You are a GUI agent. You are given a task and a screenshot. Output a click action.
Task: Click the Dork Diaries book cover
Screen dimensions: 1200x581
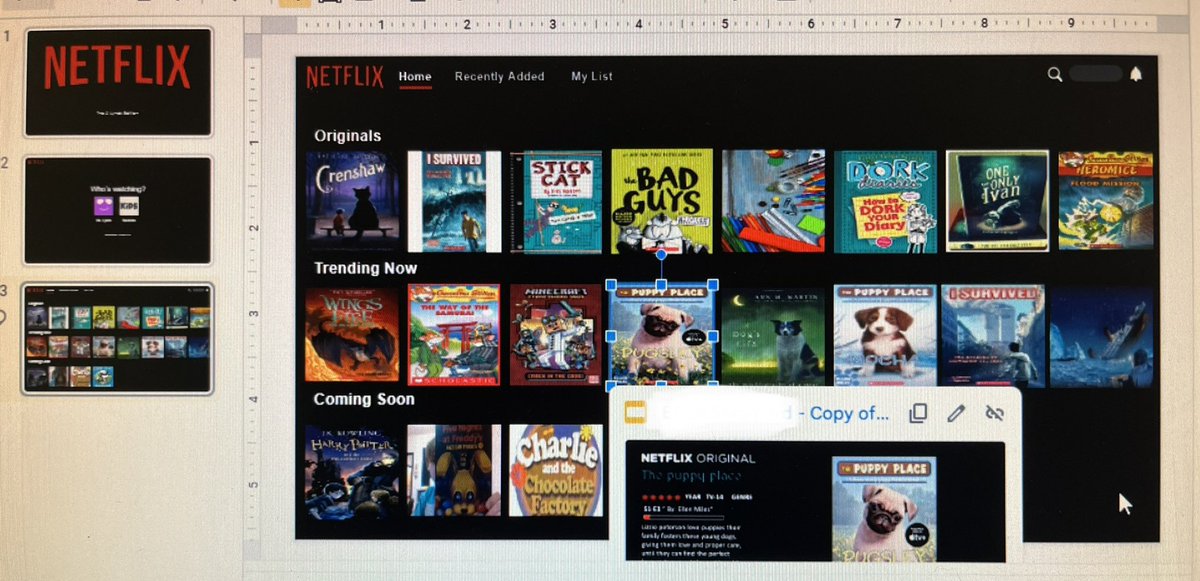point(885,201)
